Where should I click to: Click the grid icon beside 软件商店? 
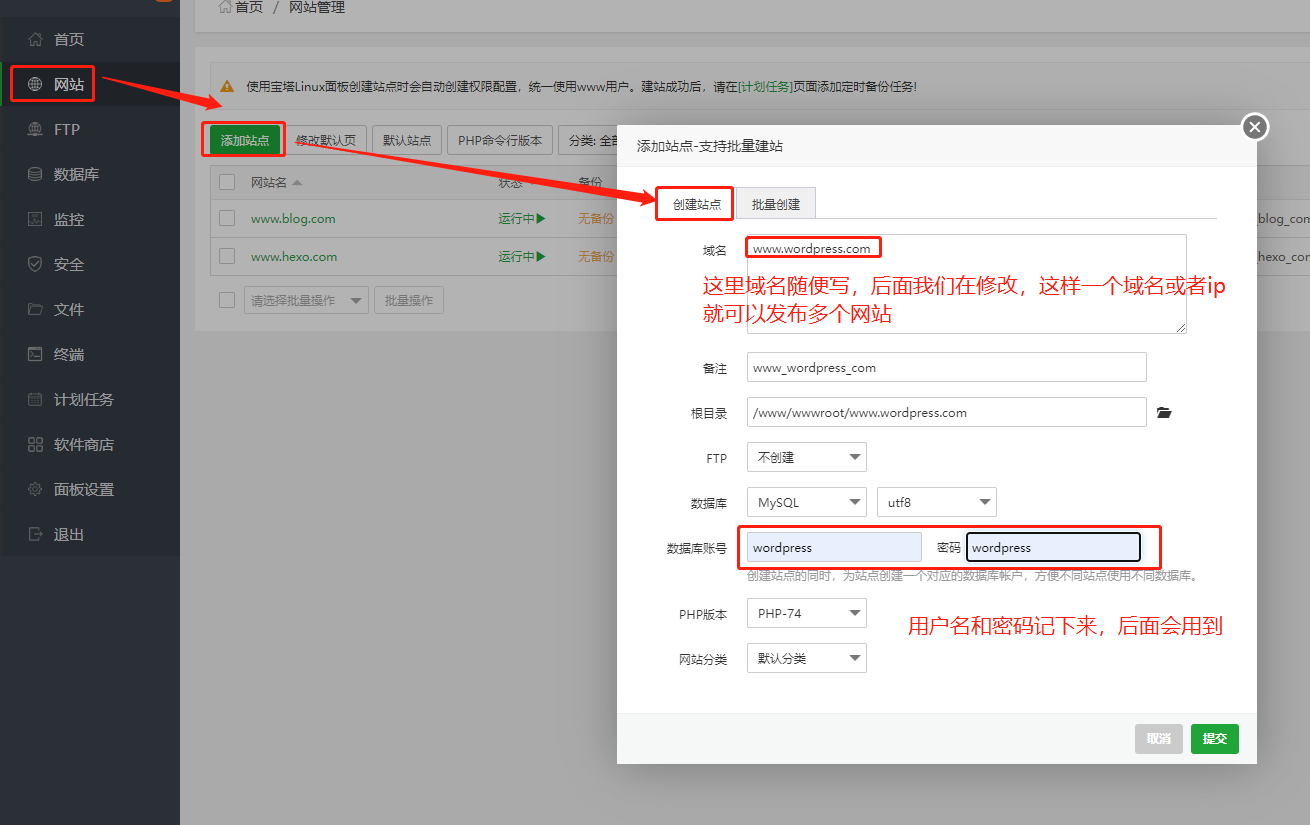[35, 445]
